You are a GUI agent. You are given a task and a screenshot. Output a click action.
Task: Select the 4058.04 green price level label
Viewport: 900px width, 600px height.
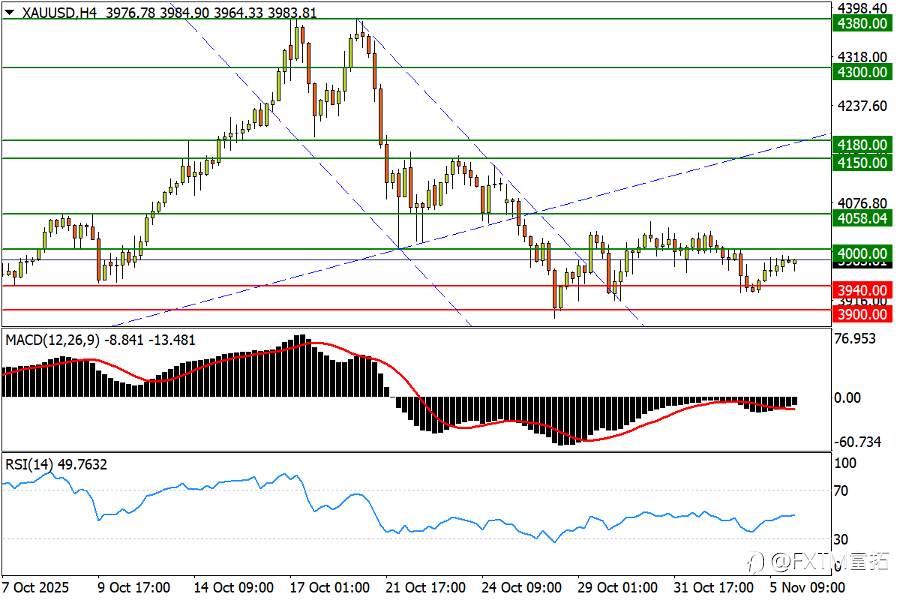862,218
